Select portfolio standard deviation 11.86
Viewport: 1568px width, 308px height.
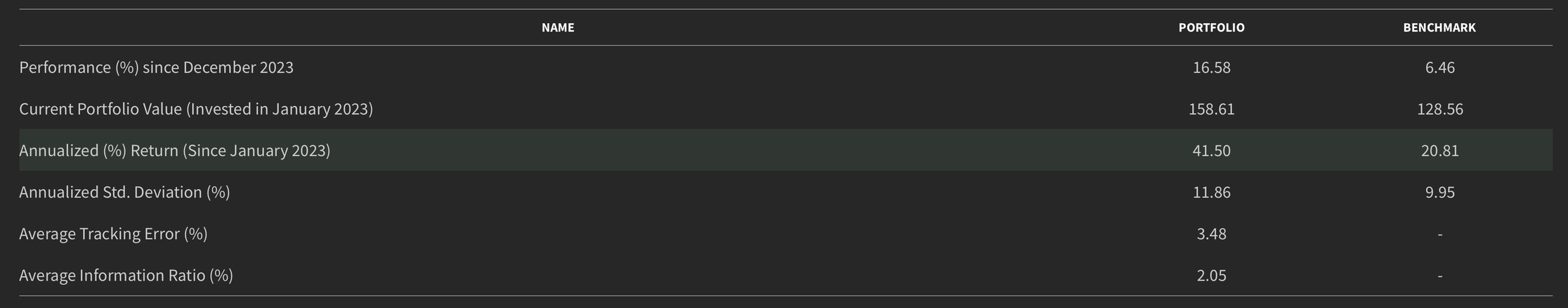pos(1211,192)
